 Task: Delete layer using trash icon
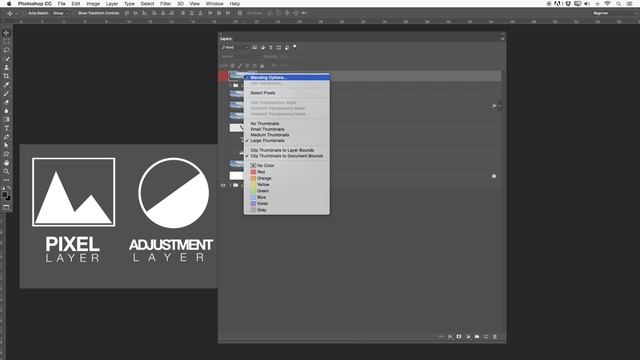(x=495, y=337)
